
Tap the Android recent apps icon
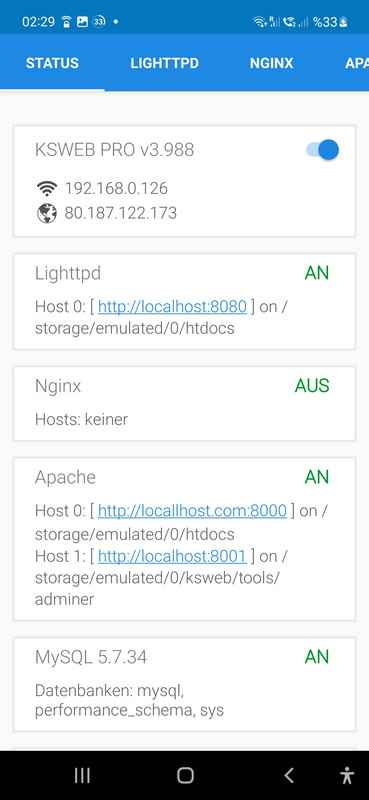[82, 776]
